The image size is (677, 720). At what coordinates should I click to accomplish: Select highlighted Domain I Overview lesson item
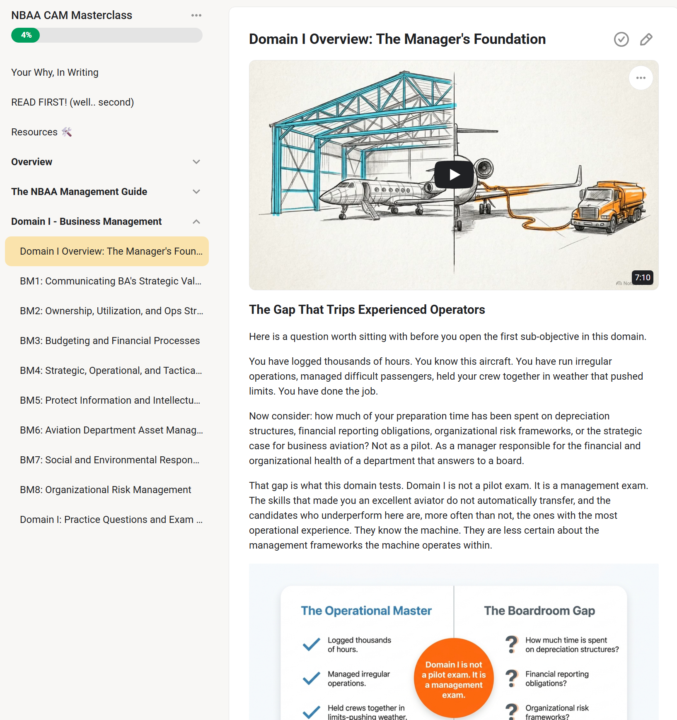[107, 251]
